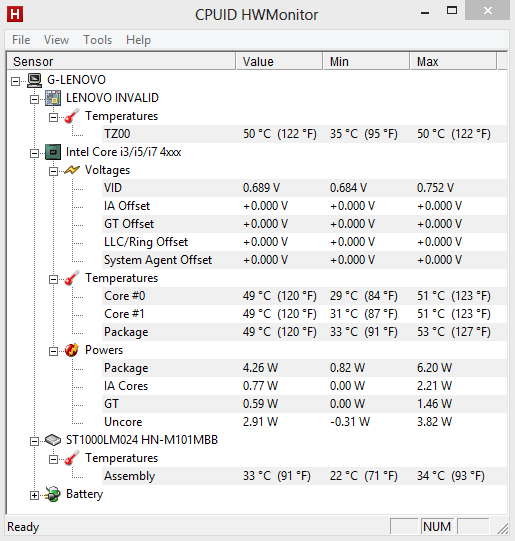
Task: Select the System Agent Offset row
Action: [x=305, y=260]
